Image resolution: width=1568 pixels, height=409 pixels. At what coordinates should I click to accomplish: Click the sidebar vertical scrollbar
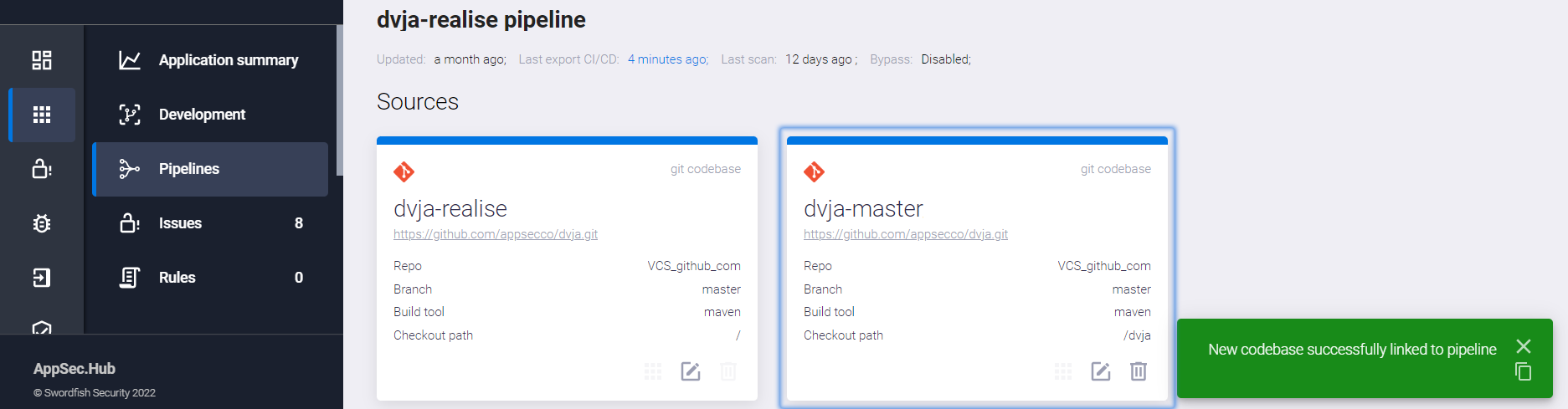click(339, 100)
